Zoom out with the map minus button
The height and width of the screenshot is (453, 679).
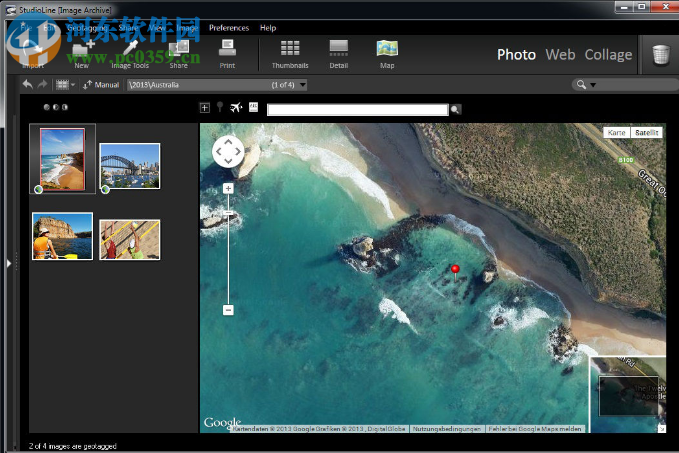[228, 310]
